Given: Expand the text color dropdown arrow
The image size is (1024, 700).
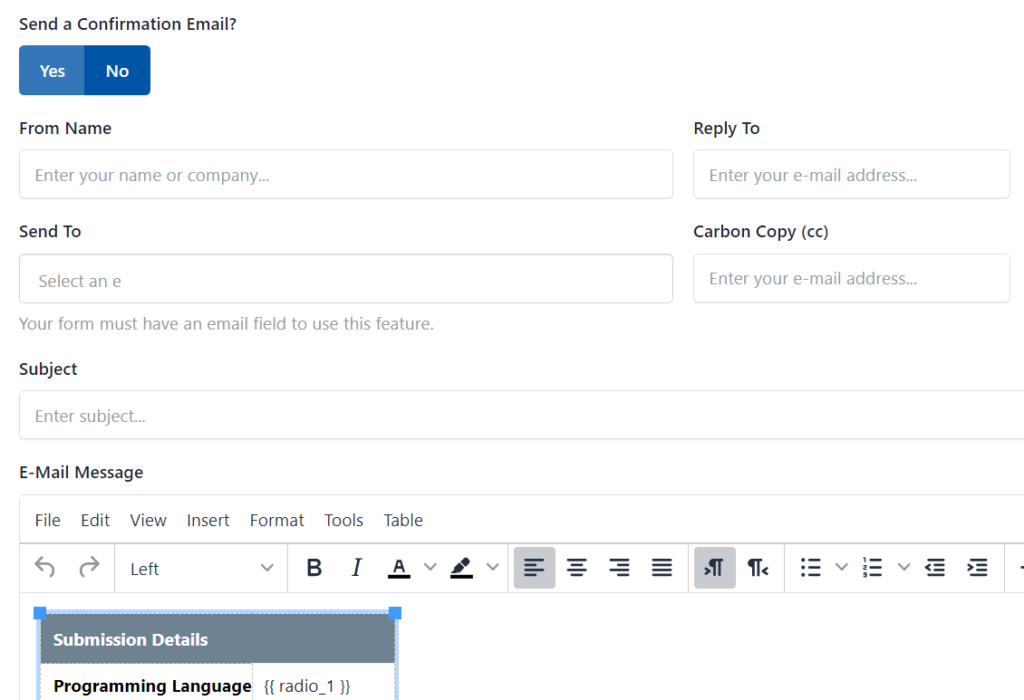Looking at the screenshot, I should click(x=428, y=568).
